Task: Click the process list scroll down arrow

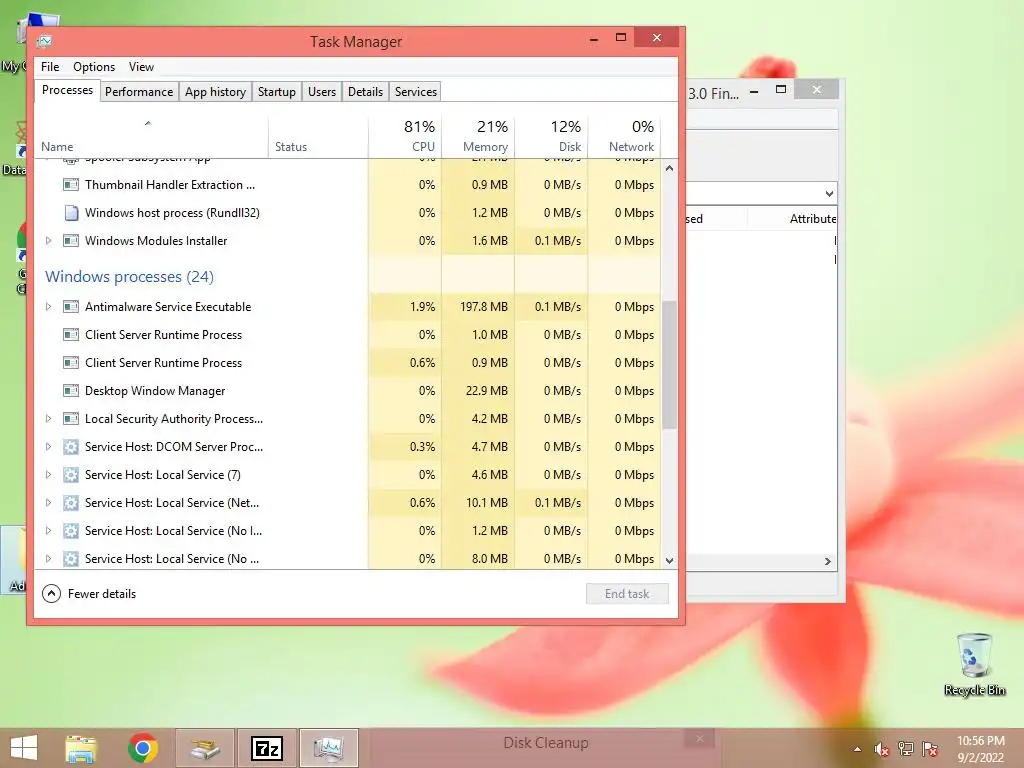Action: 669,560
